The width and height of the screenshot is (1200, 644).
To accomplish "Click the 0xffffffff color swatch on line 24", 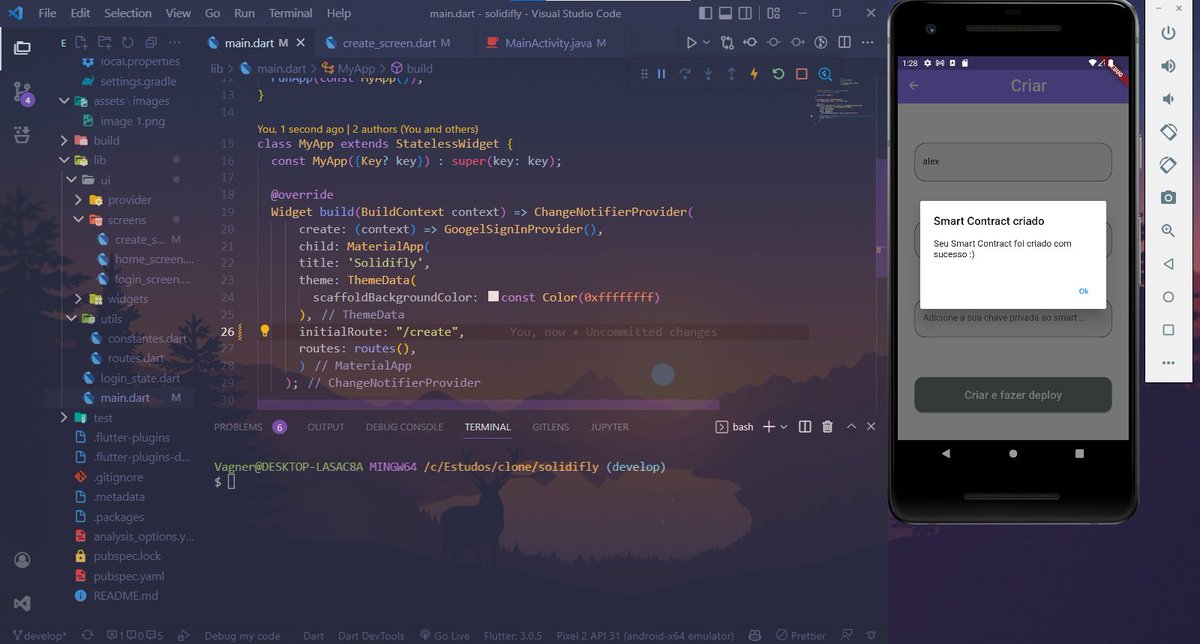I will point(493,297).
